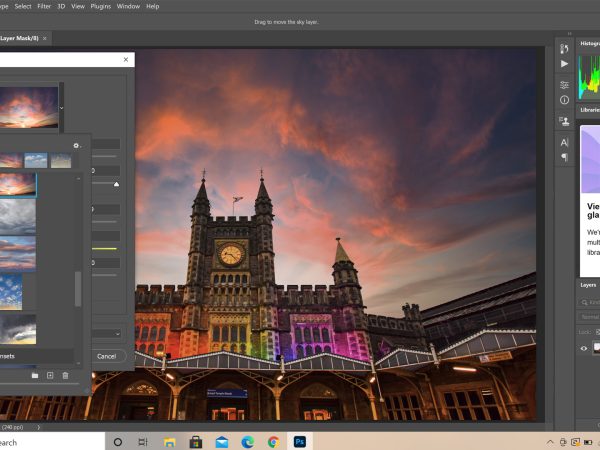Image resolution: width=600 pixels, height=450 pixels.
Task: Open the Output To dropdown above Cancel
Action: [106, 334]
